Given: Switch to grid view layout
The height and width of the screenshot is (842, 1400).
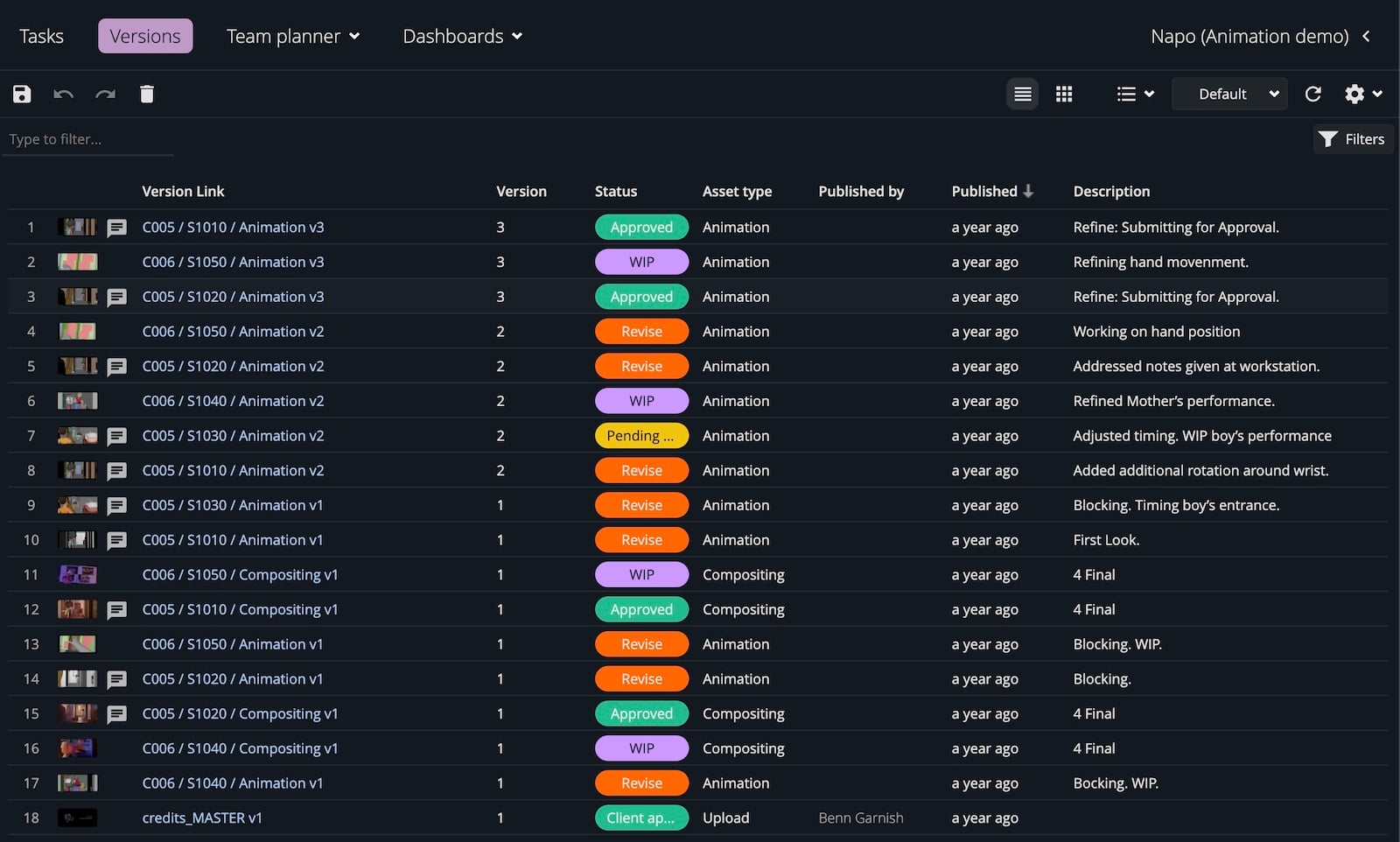Looking at the screenshot, I should 1063,94.
